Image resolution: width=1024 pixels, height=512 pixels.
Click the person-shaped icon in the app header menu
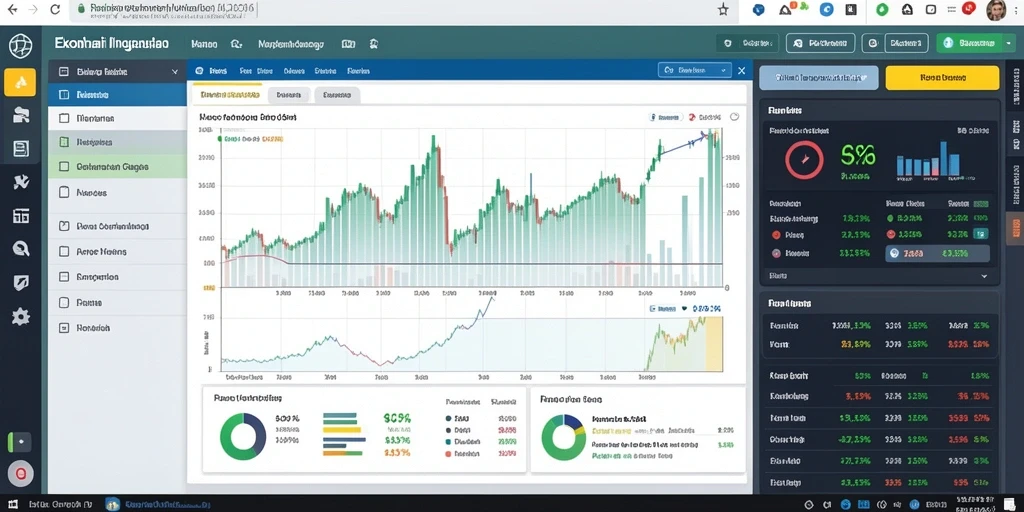[374, 44]
